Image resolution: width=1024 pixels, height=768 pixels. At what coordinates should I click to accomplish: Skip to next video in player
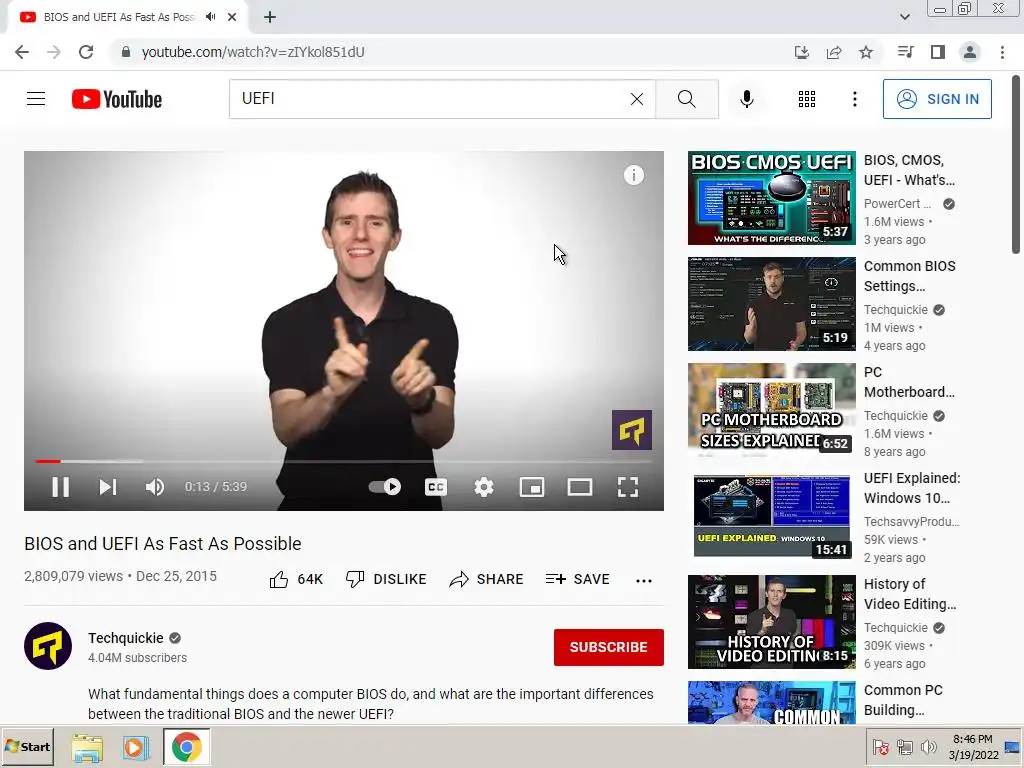click(108, 487)
